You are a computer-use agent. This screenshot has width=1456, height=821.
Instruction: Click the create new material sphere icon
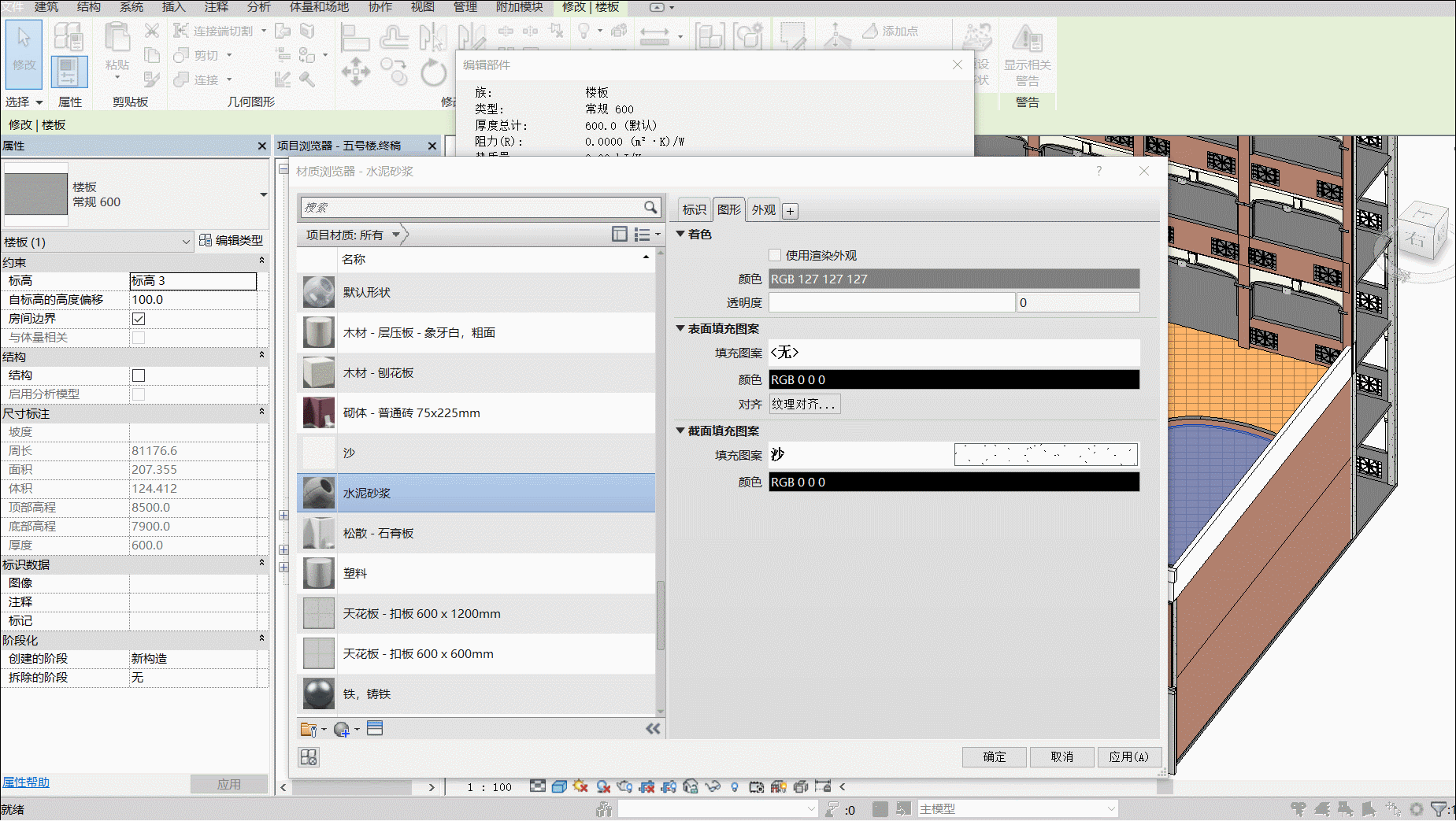pyautogui.click(x=342, y=730)
